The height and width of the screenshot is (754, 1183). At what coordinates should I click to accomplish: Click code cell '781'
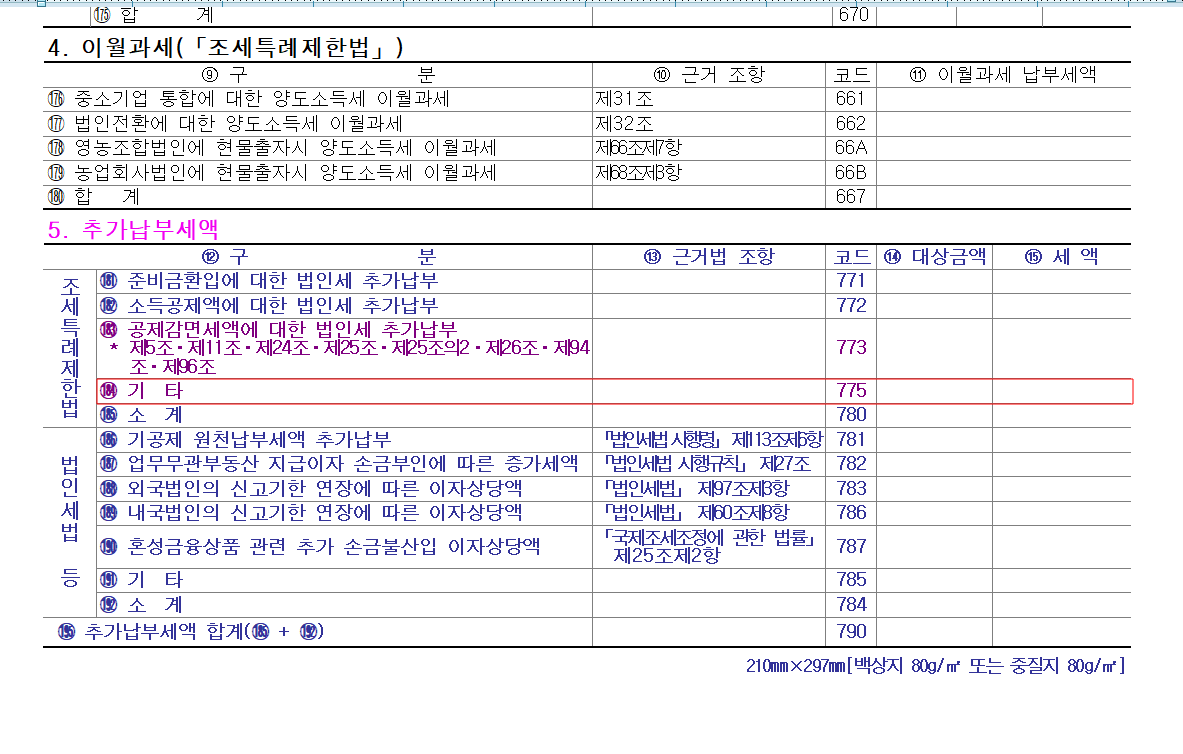coord(851,440)
